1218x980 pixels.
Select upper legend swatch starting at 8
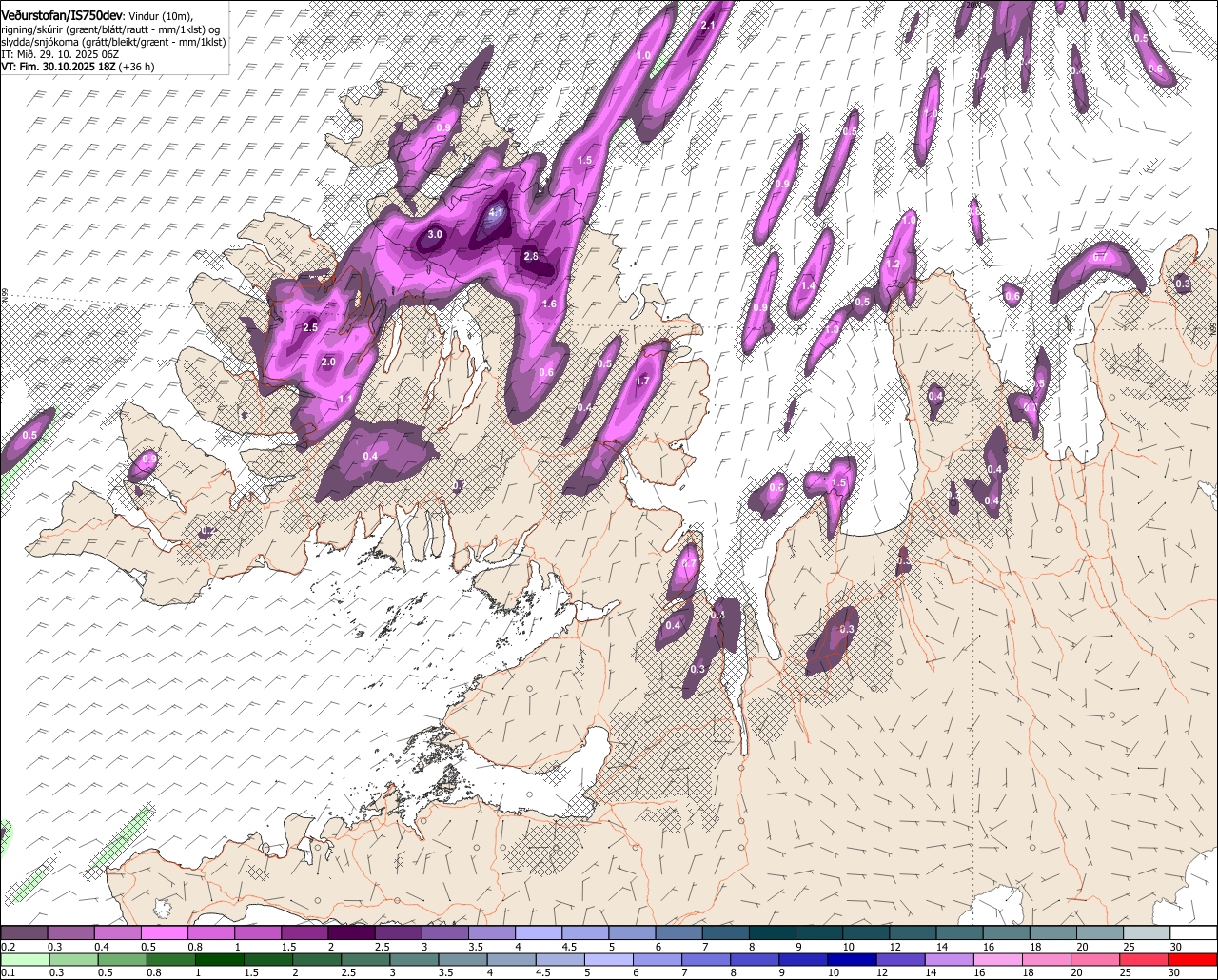[772, 933]
